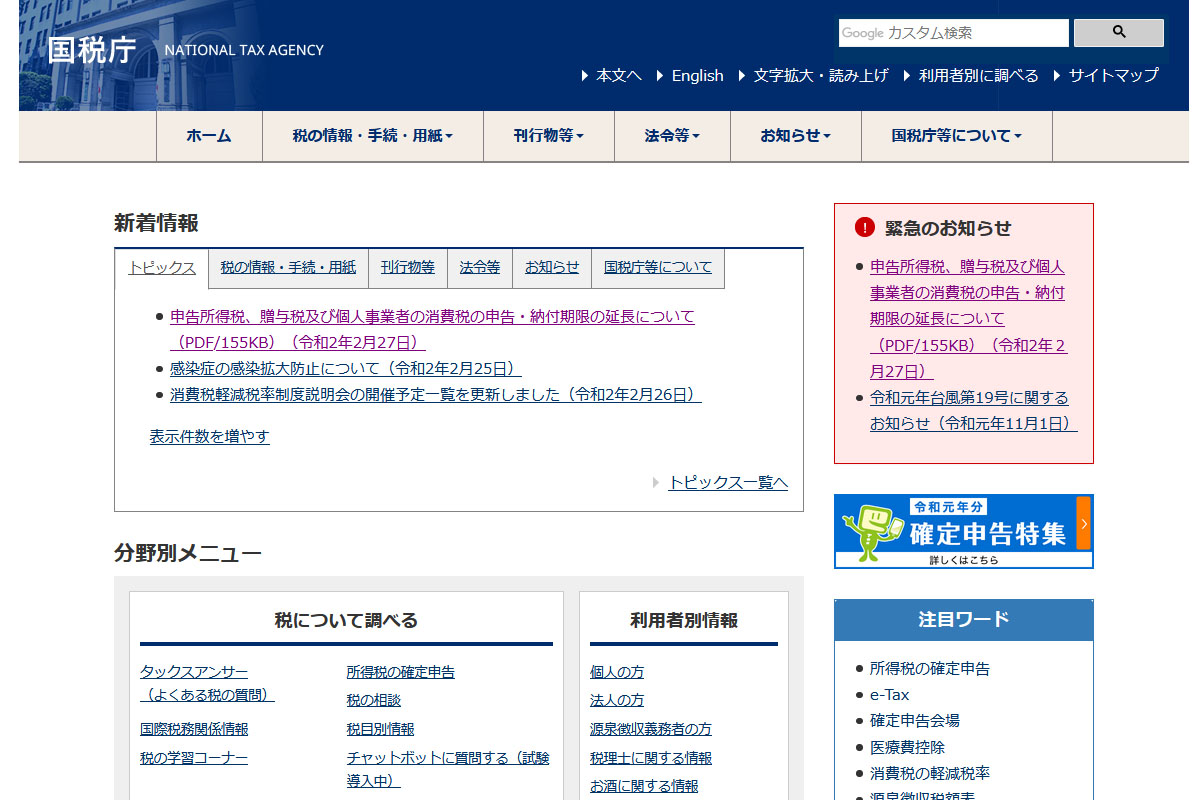This screenshot has width=1200, height=800.
Task: Type in the Google custom search field
Action: 953,33
